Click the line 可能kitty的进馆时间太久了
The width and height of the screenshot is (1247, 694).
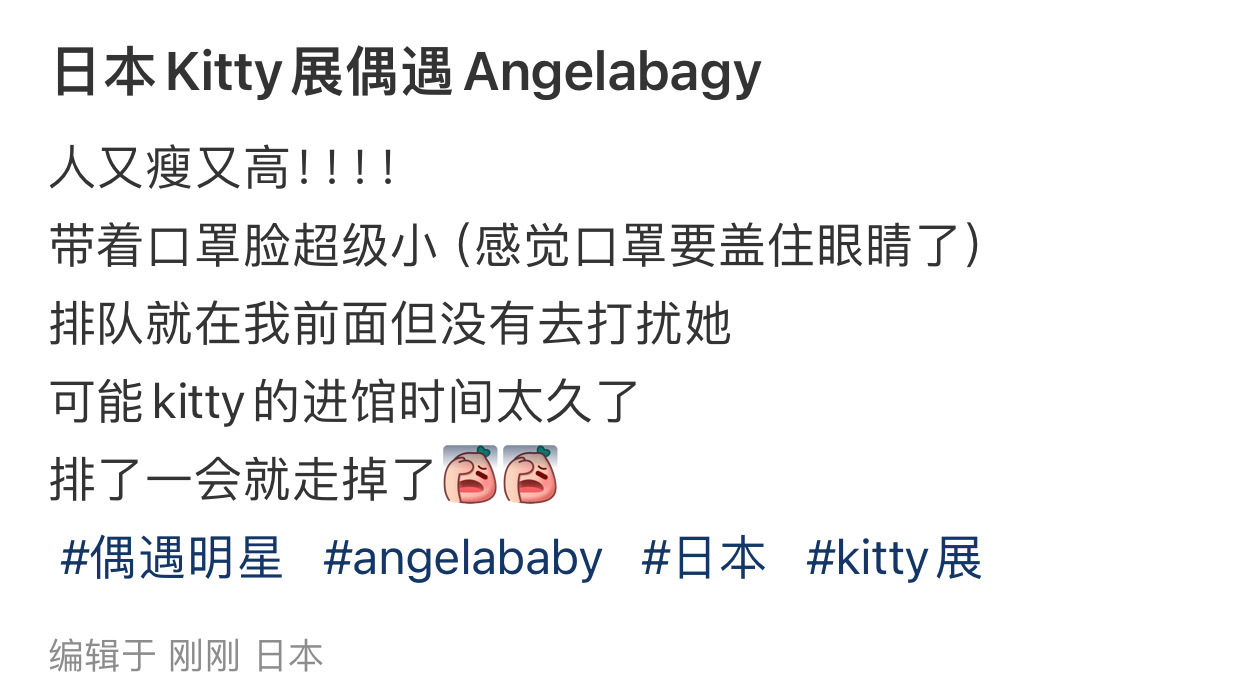pyautogui.click(x=345, y=401)
